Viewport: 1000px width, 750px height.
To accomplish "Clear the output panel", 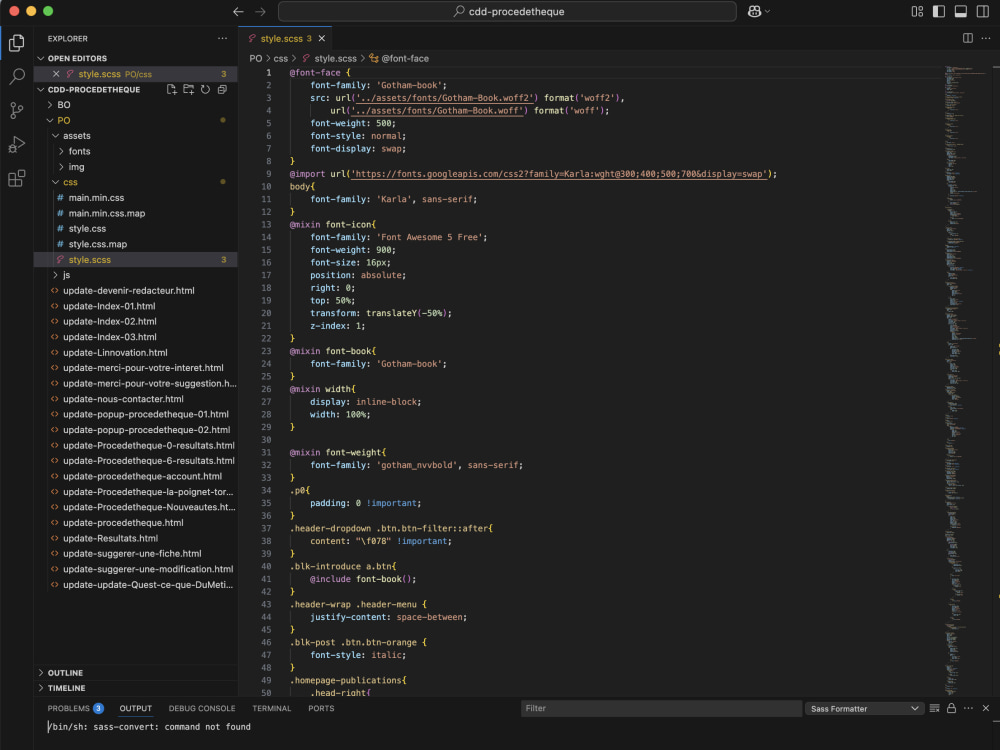I will (934, 708).
